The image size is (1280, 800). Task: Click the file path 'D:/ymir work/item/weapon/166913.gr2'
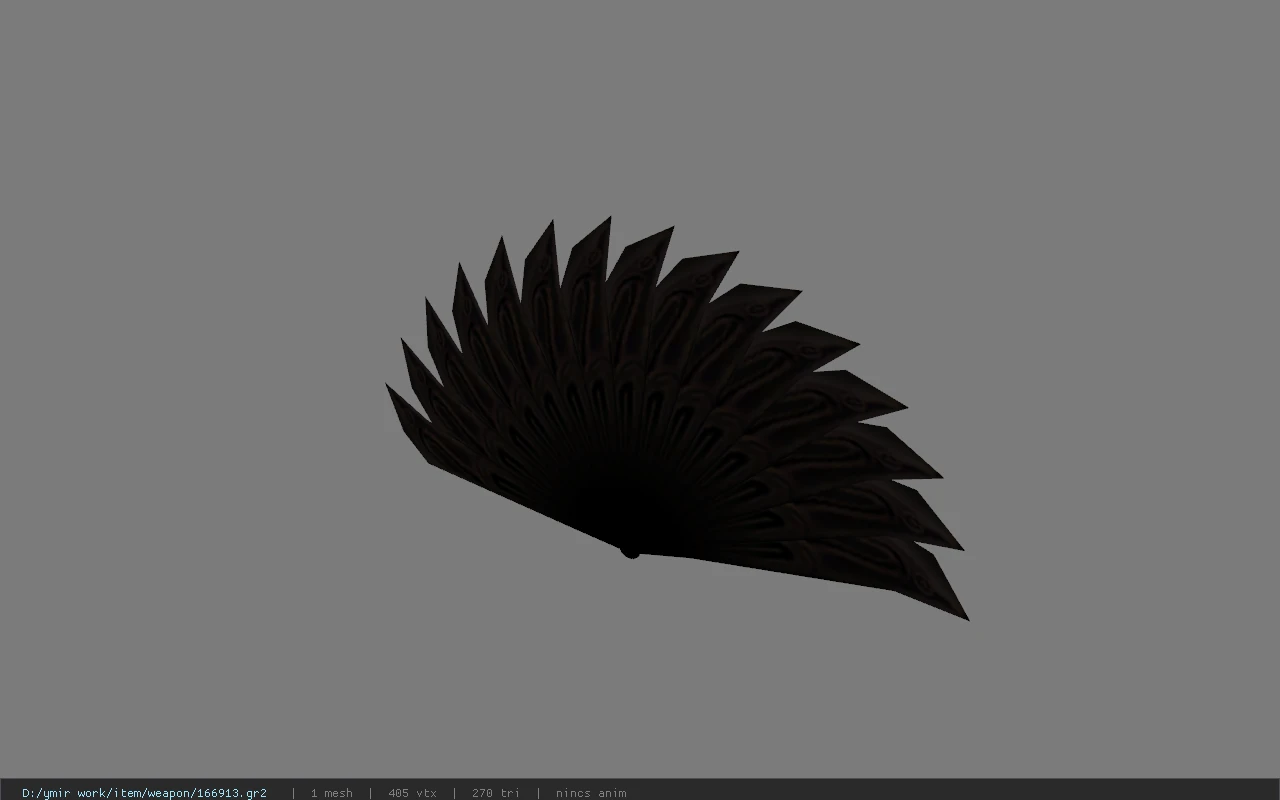(x=144, y=793)
